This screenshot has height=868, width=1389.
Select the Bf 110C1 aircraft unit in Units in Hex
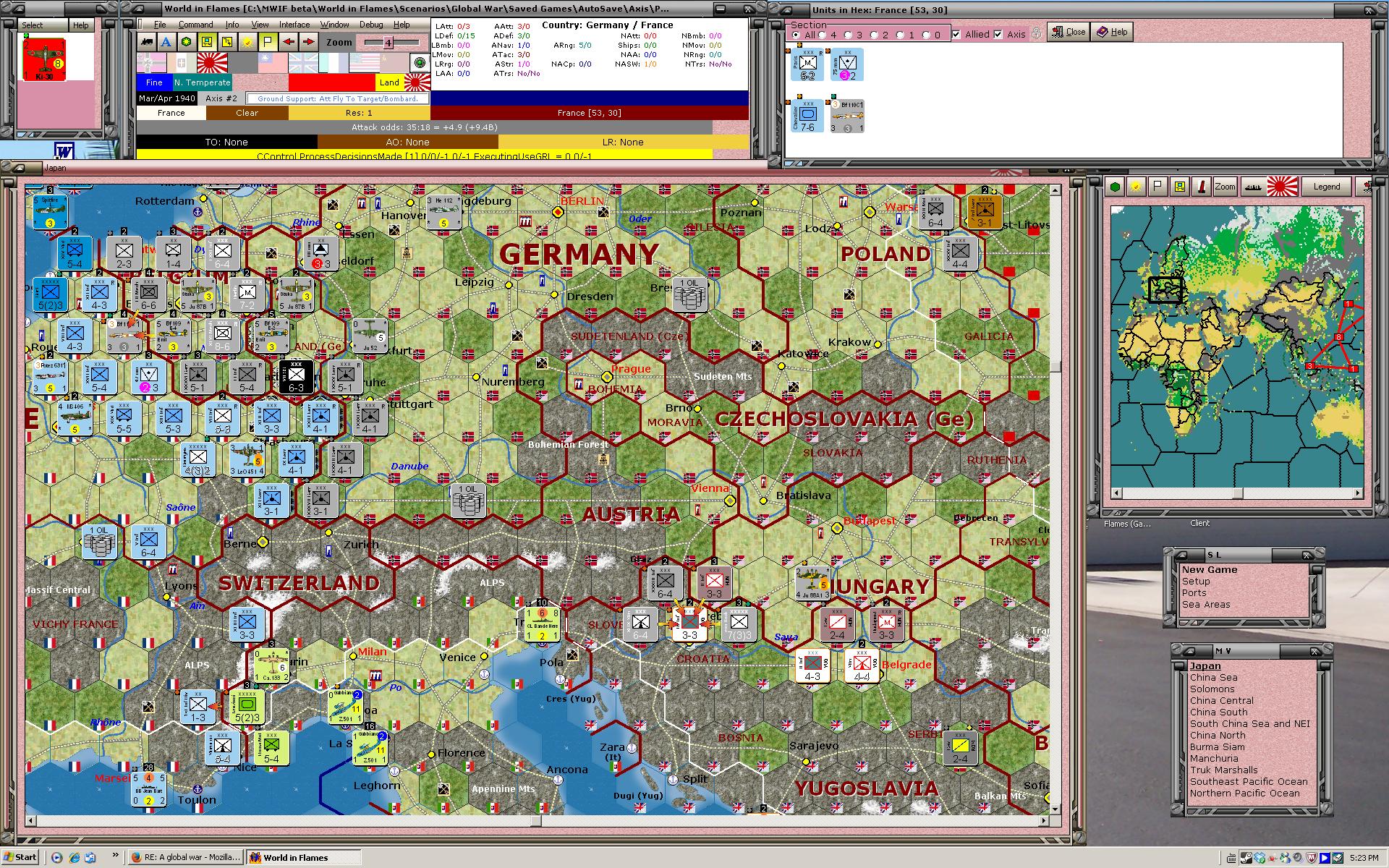click(x=846, y=116)
